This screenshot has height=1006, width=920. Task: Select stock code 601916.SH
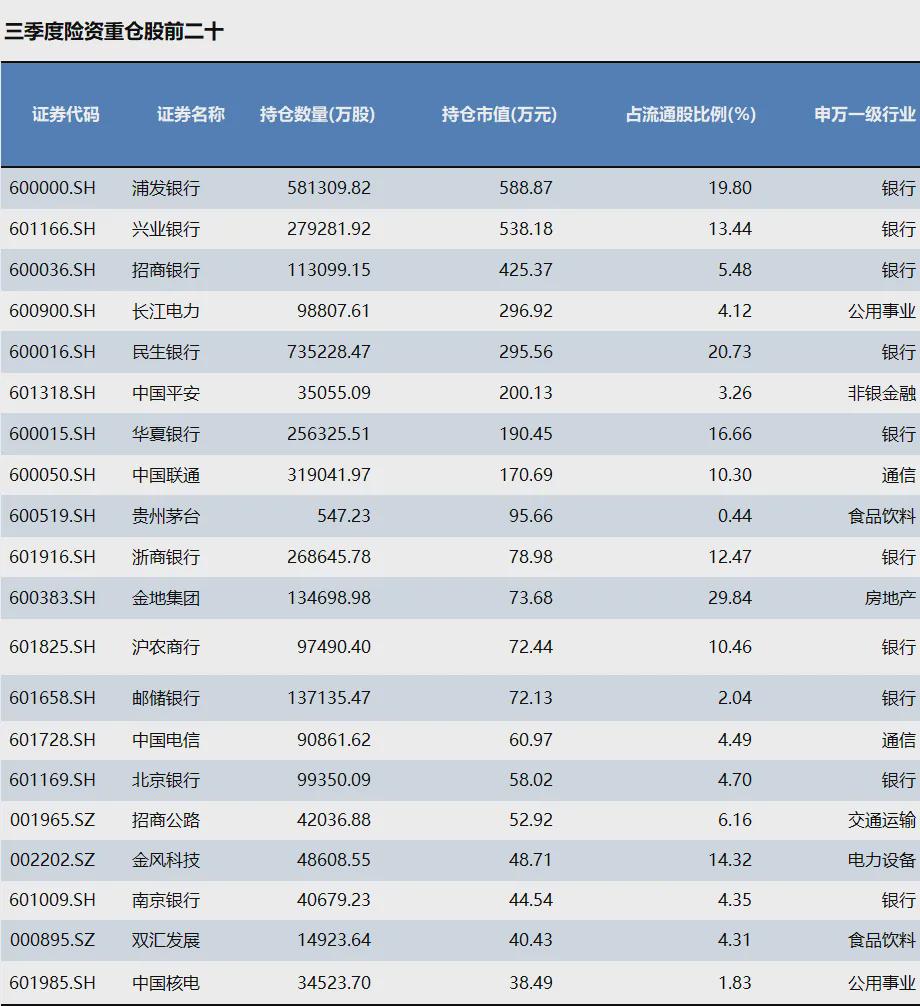point(52,558)
